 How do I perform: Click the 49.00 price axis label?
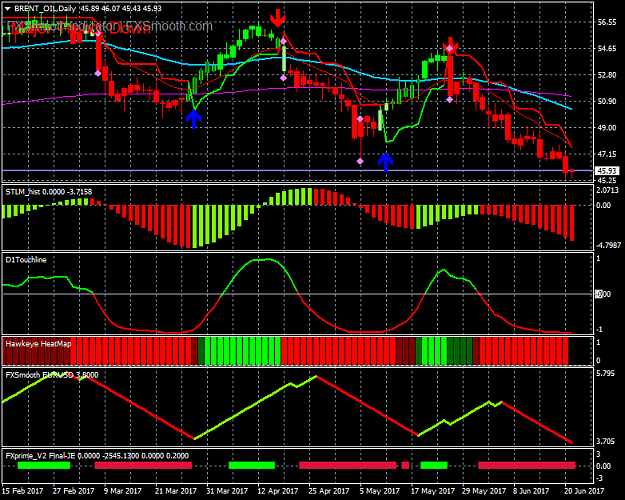point(607,128)
